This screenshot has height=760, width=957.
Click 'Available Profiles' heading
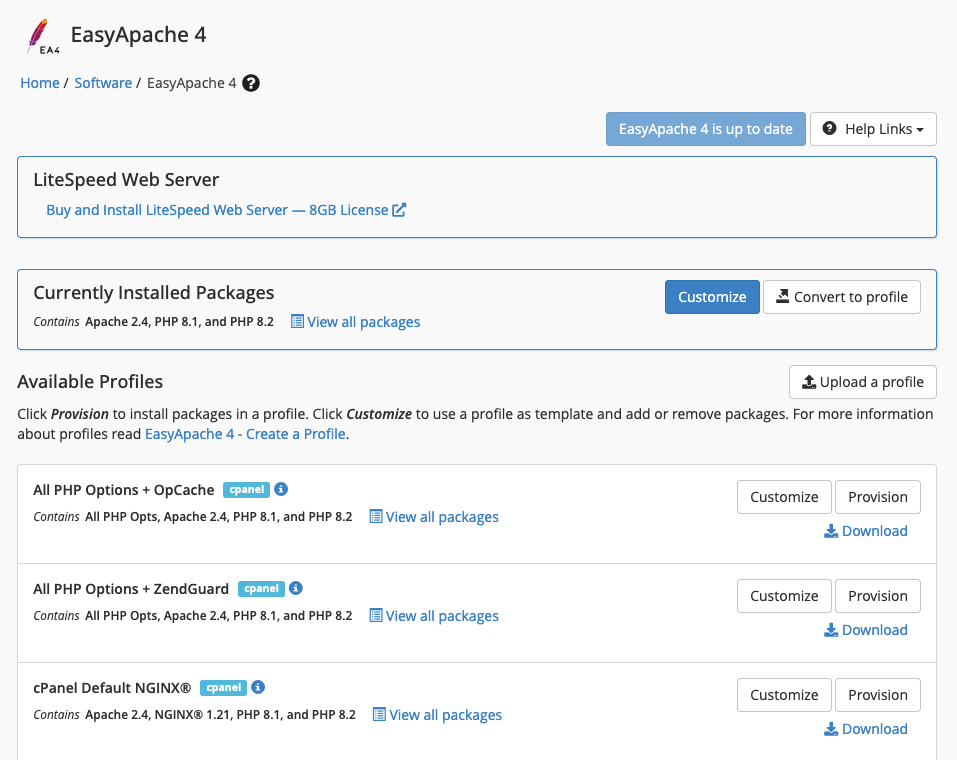click(x=90, y=382)
